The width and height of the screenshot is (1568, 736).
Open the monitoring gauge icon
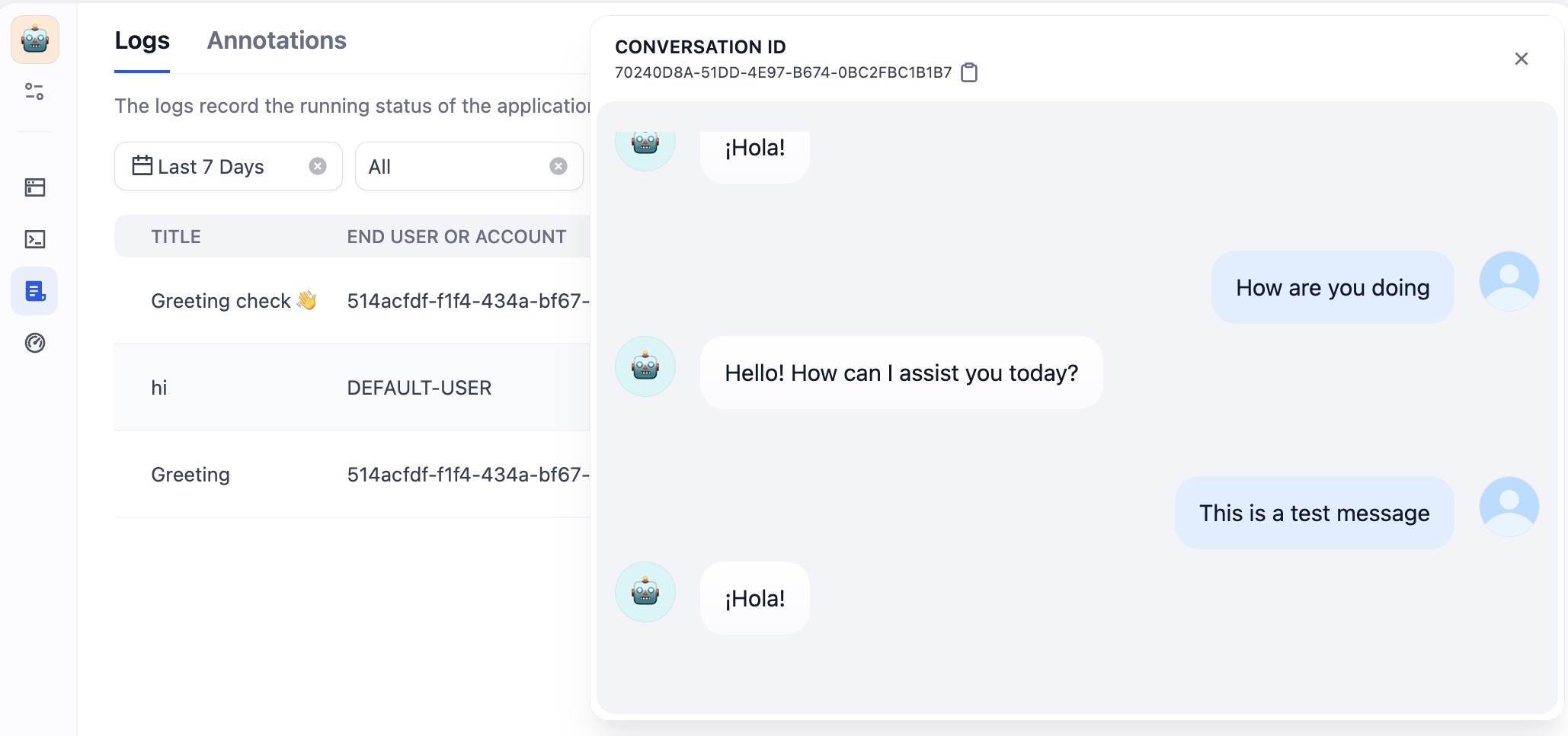(35, 343)
